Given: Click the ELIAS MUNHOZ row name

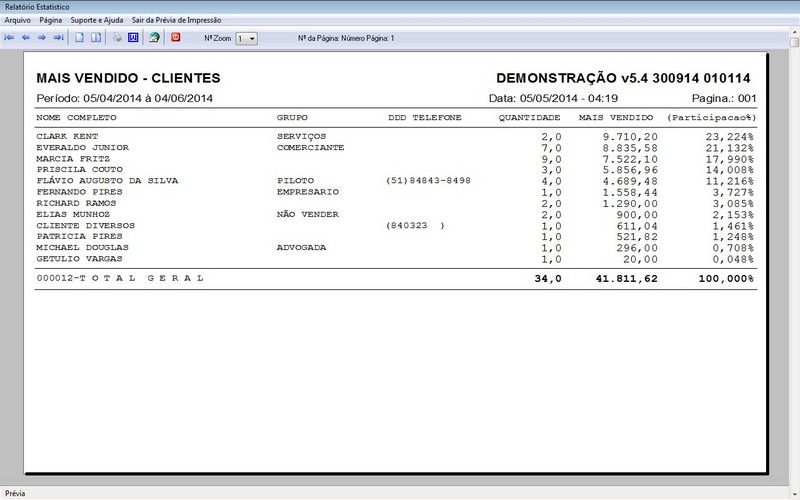Looking at the screenshot, I should pos(73,214).
